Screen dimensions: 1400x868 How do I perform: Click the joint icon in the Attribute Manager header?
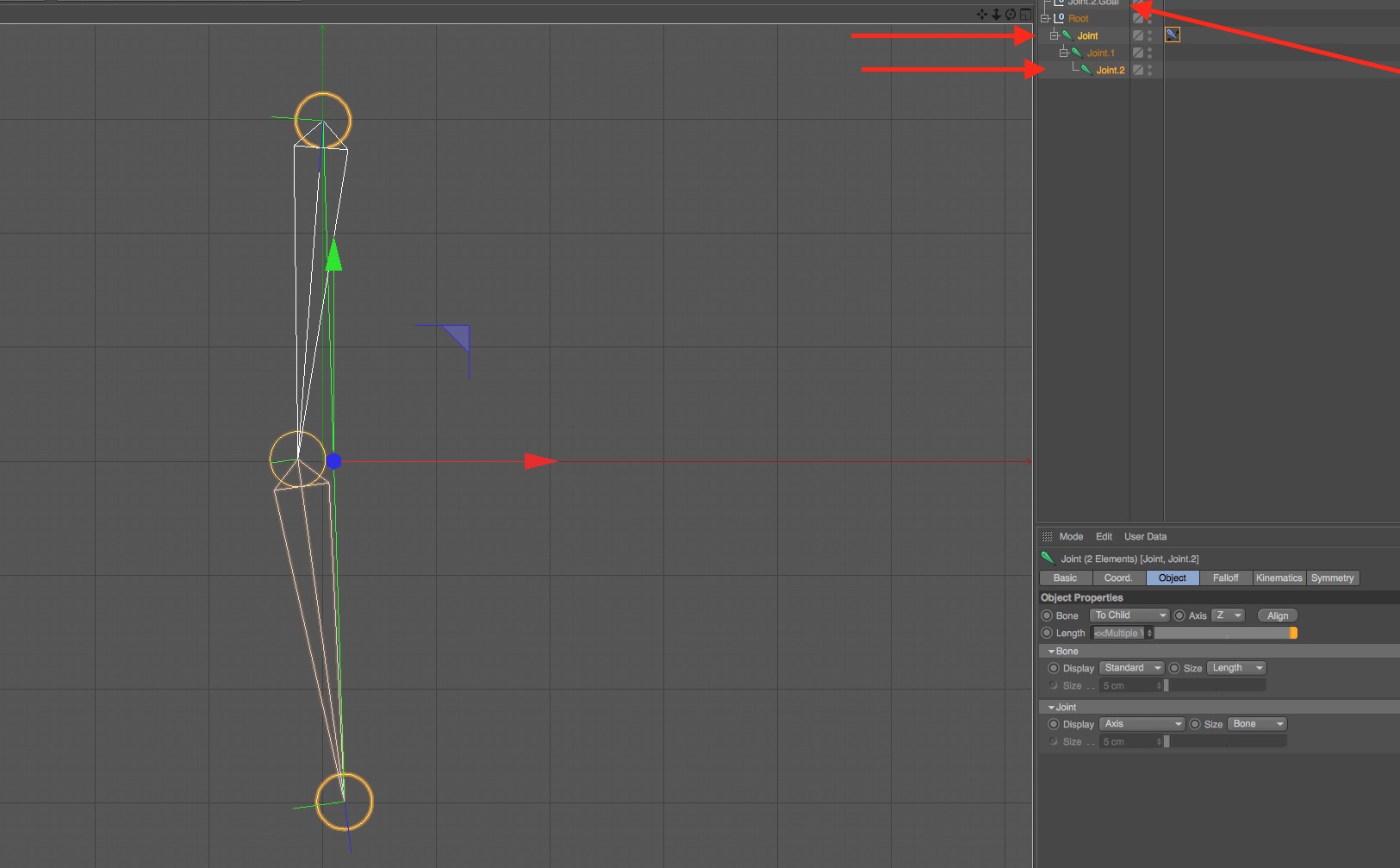click(1048, 559)
